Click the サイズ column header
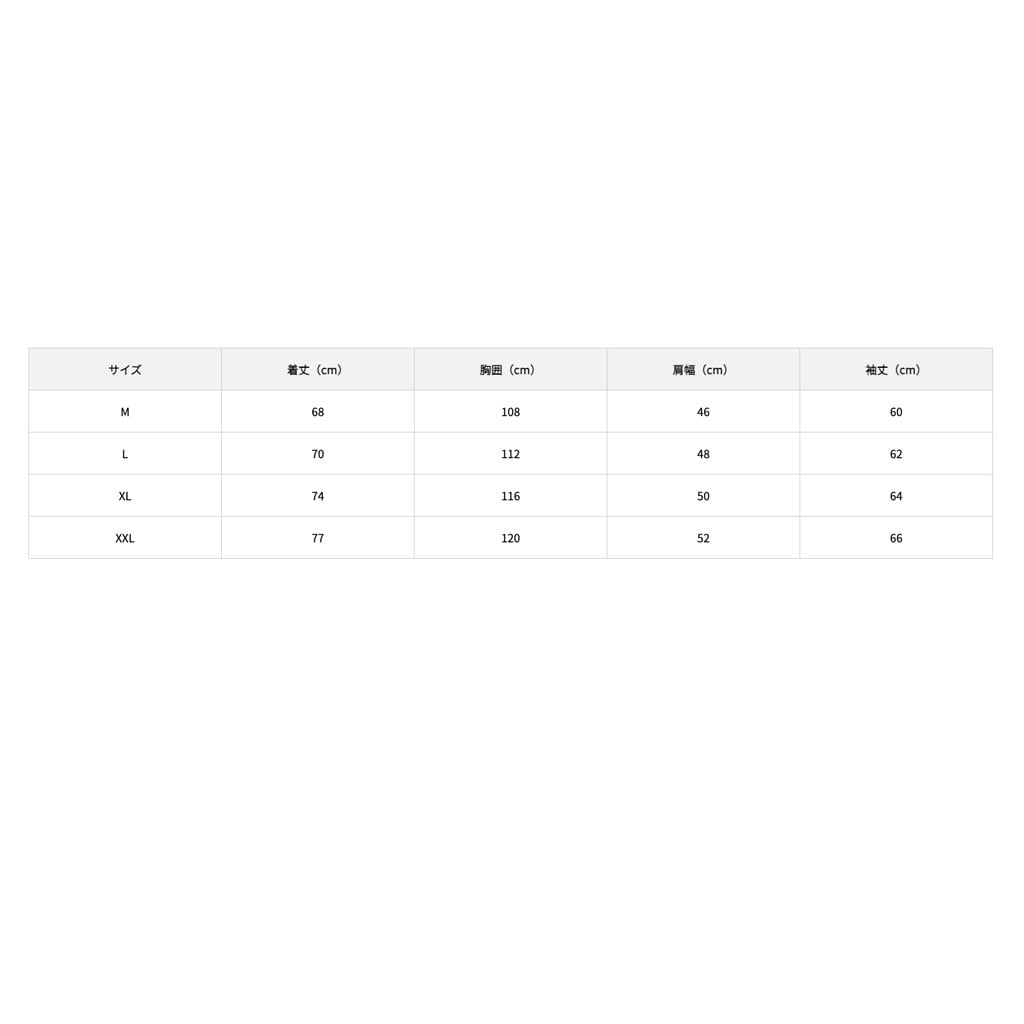 pyautogui.click(x=125, y=370)
